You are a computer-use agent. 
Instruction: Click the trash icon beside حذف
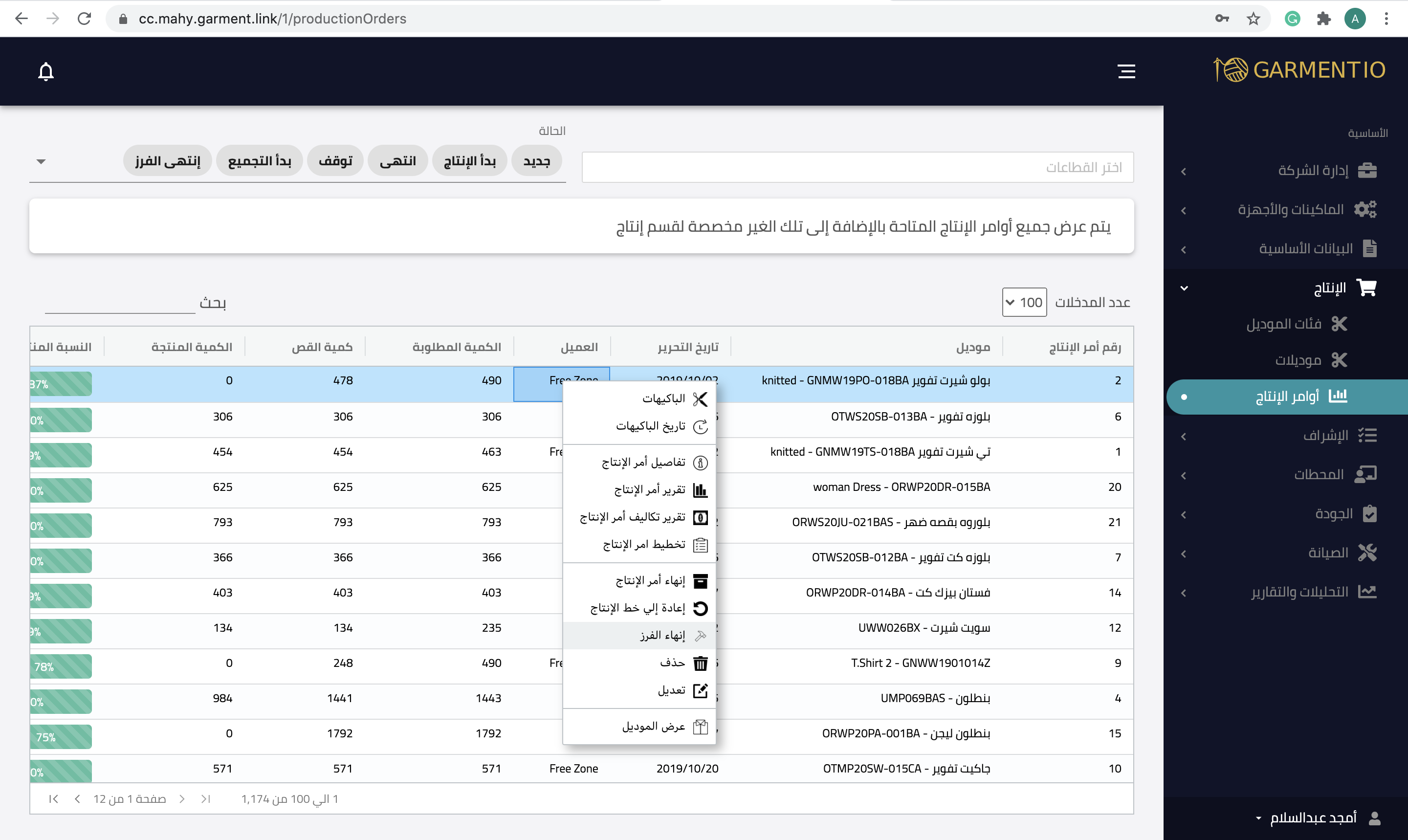pyautogui.click(x=700, y=663)
